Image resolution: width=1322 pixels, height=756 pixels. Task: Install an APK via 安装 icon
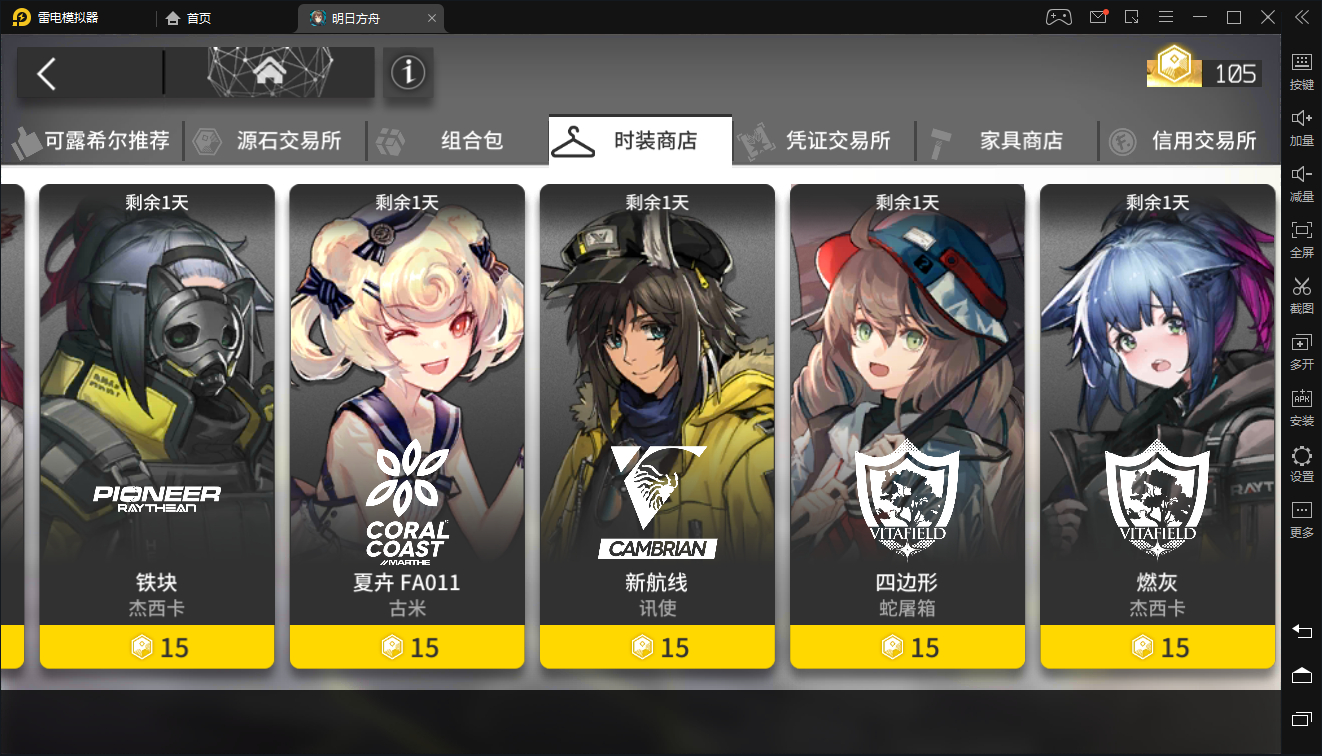point(1301,407)
